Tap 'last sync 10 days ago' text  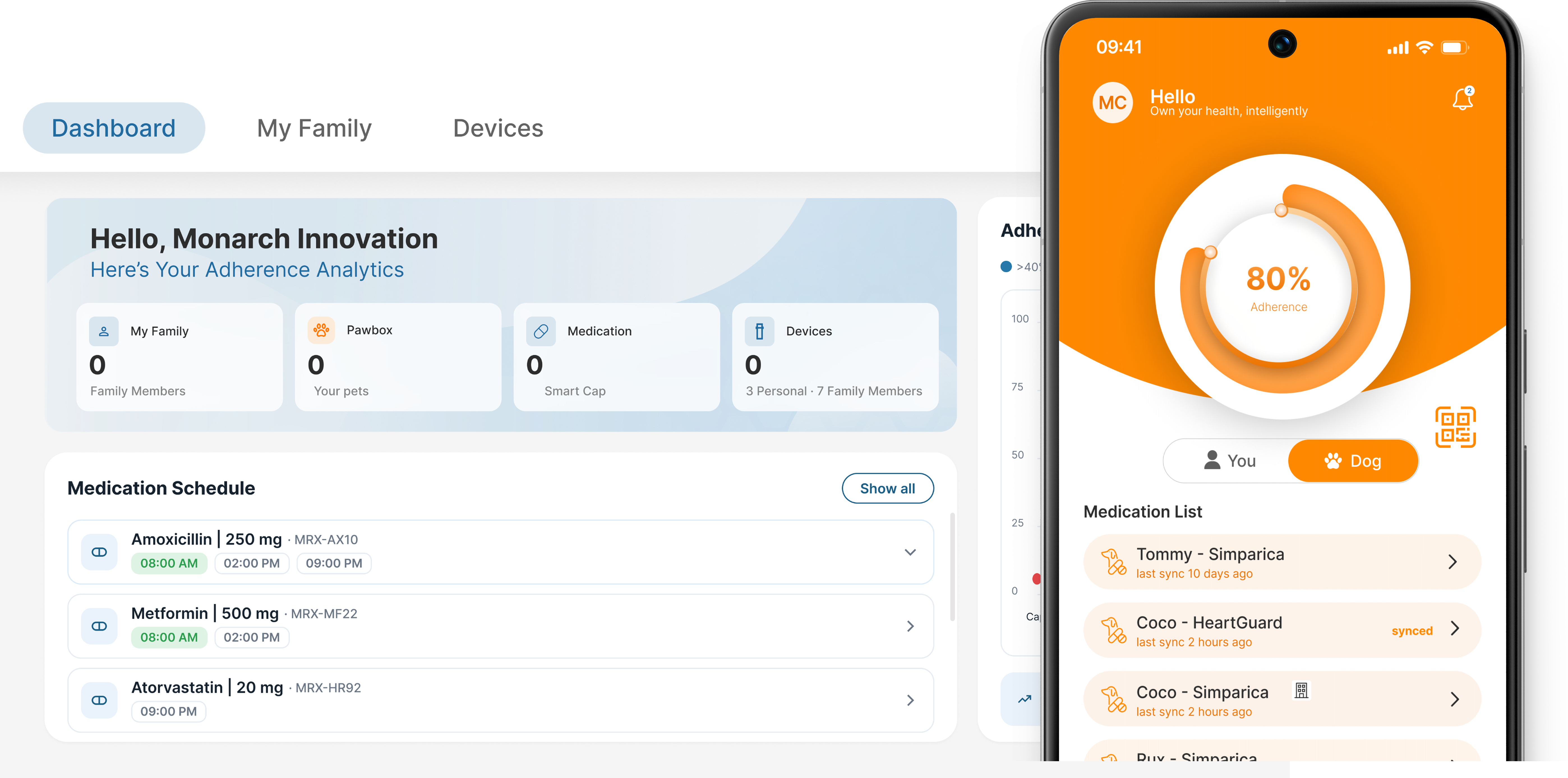(1194, 574)
